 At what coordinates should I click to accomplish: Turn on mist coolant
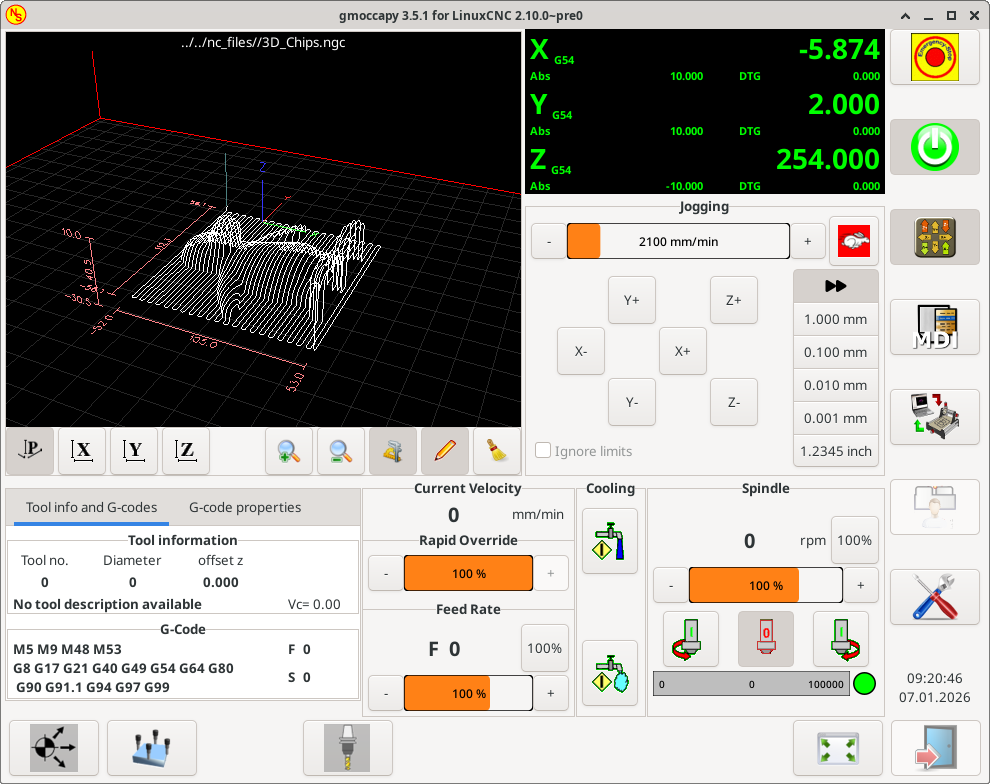coord(610,672)
